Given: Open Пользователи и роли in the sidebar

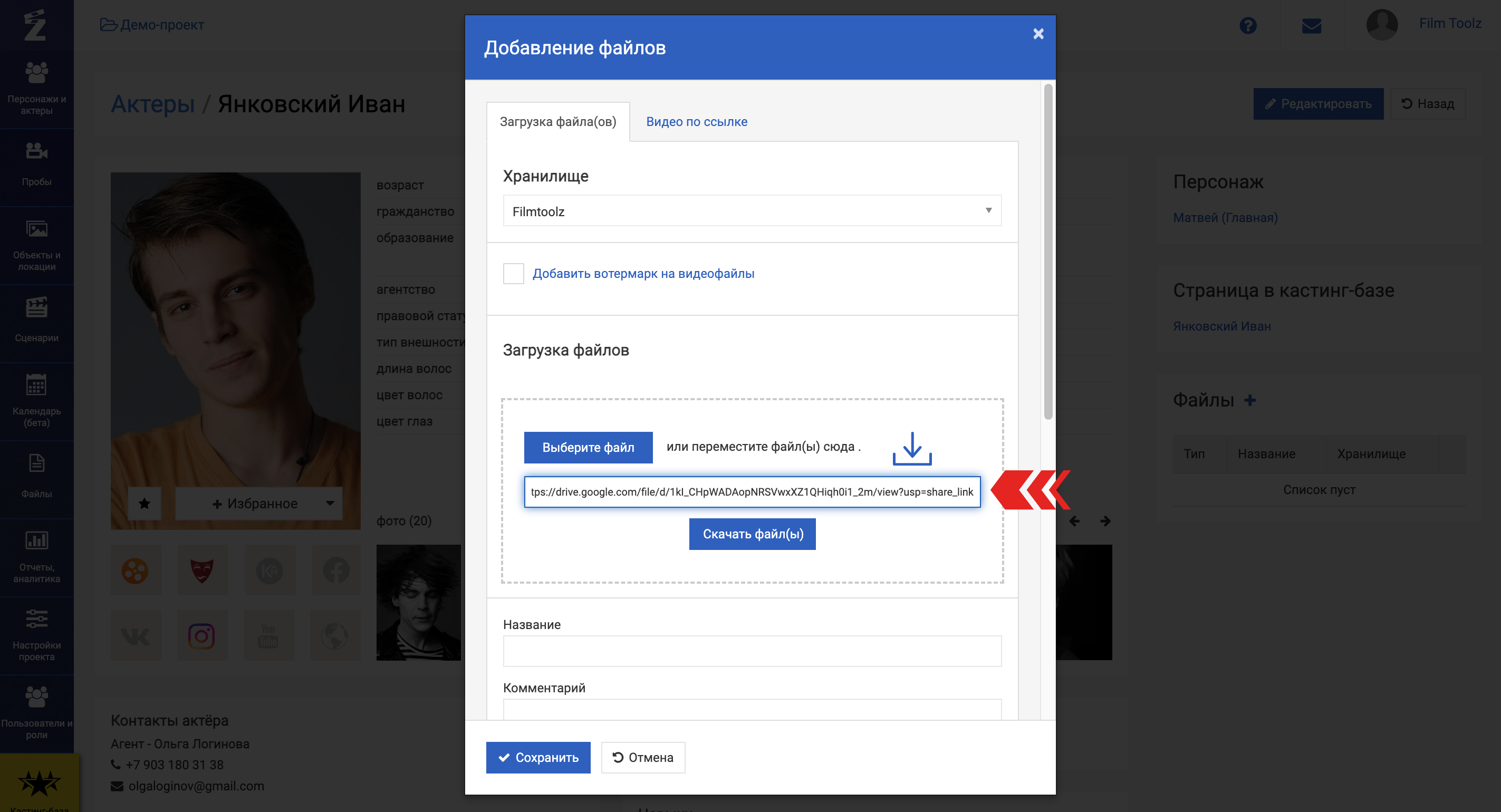Looking at the screenshot, I should click(37, 713).
